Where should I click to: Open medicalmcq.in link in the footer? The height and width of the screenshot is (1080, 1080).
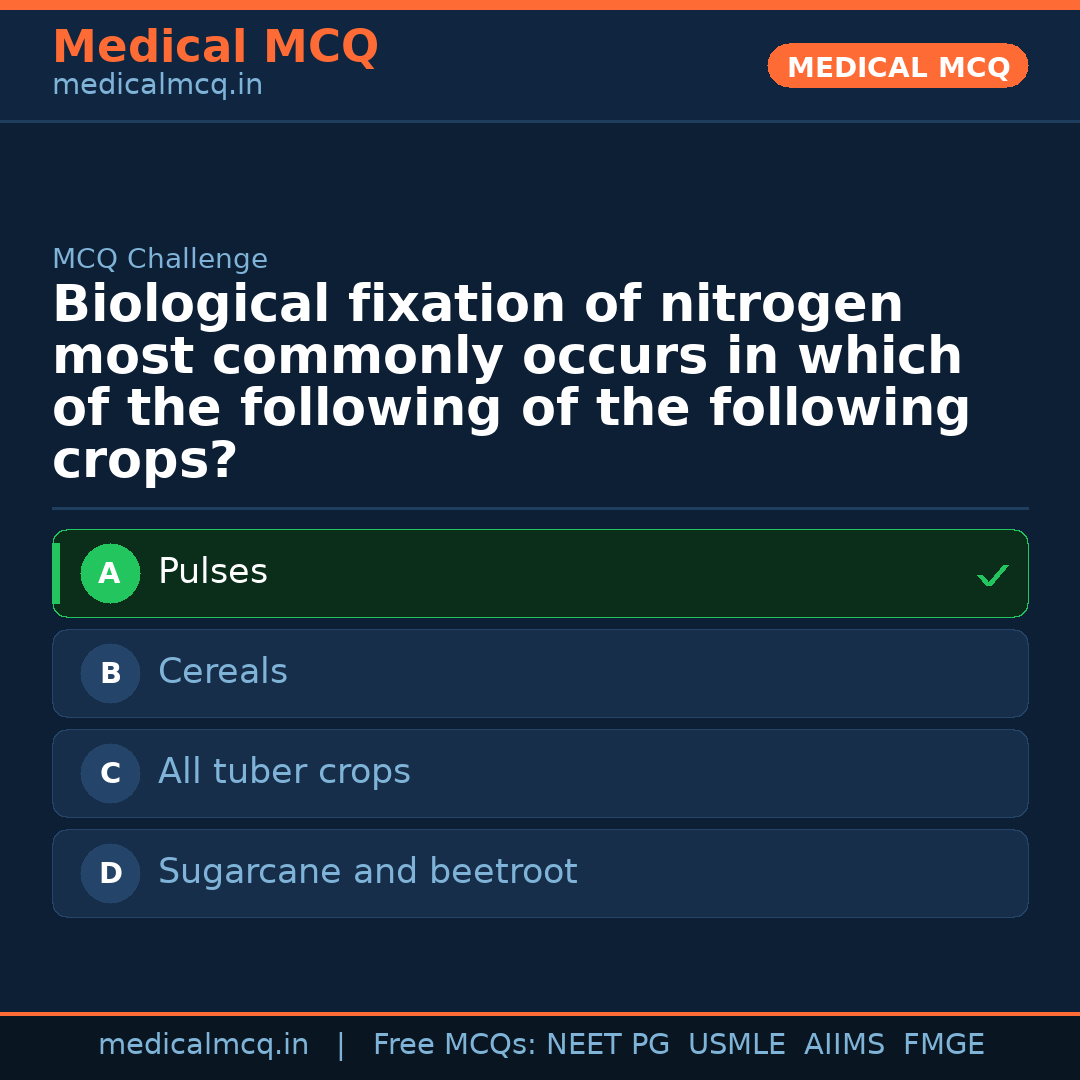203,1045
